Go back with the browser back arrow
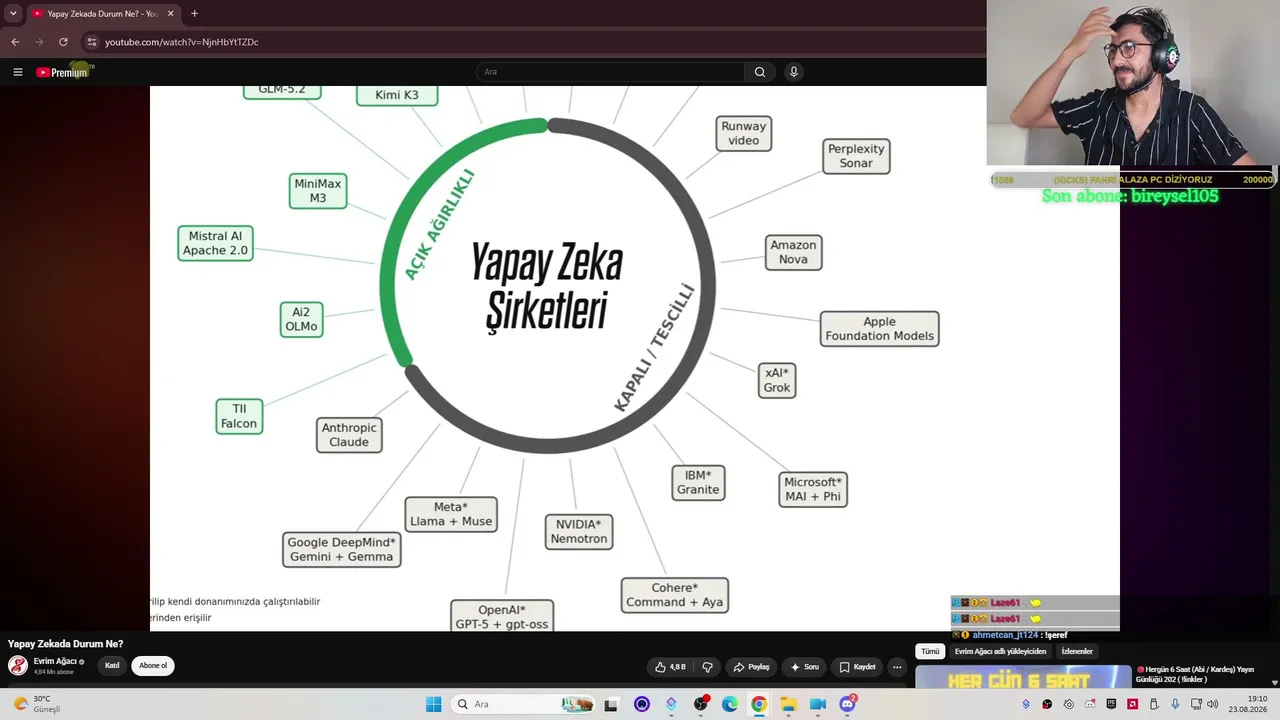Screen dimensions: 1280x720 pos(15,42)
